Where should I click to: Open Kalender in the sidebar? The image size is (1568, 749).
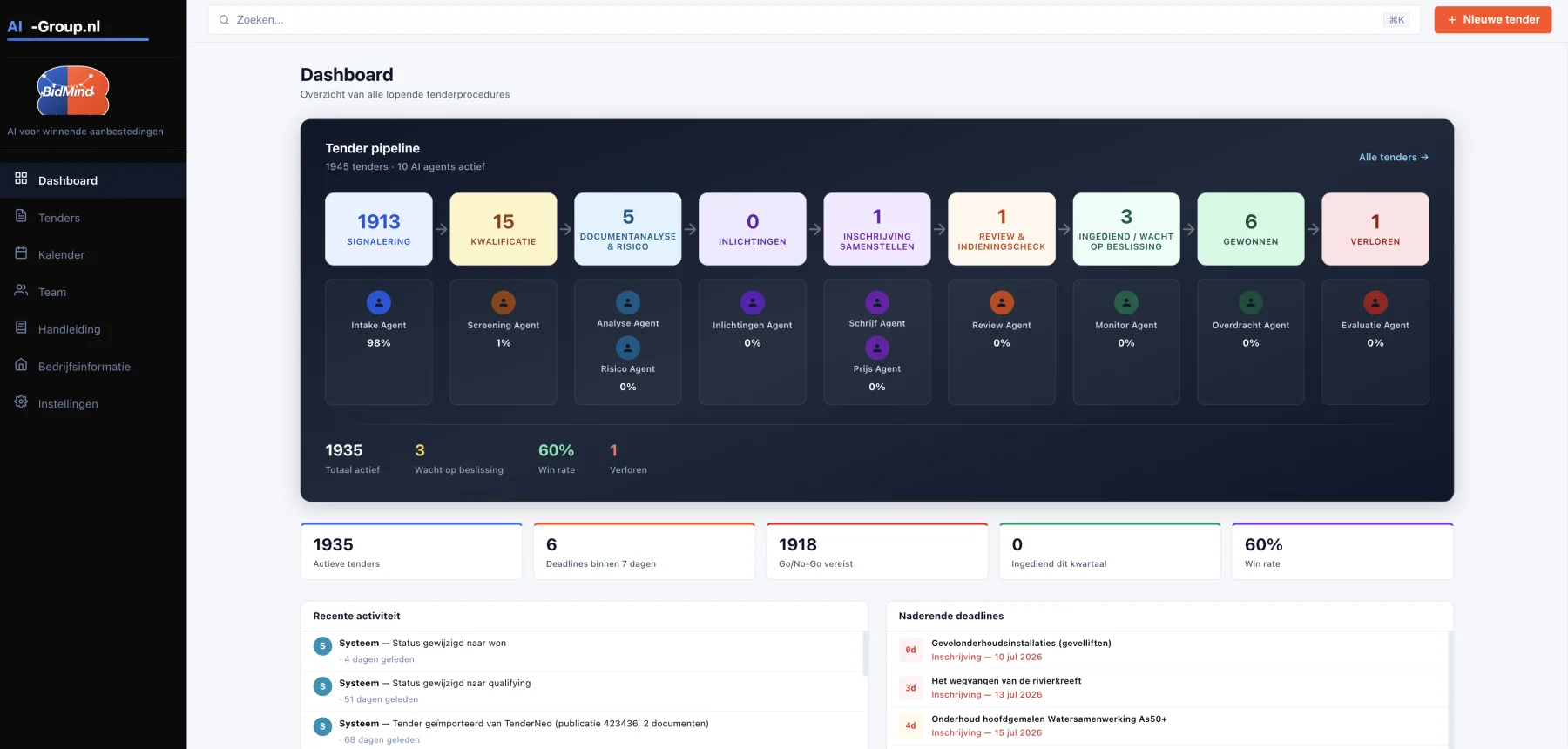tap(93, 254)
